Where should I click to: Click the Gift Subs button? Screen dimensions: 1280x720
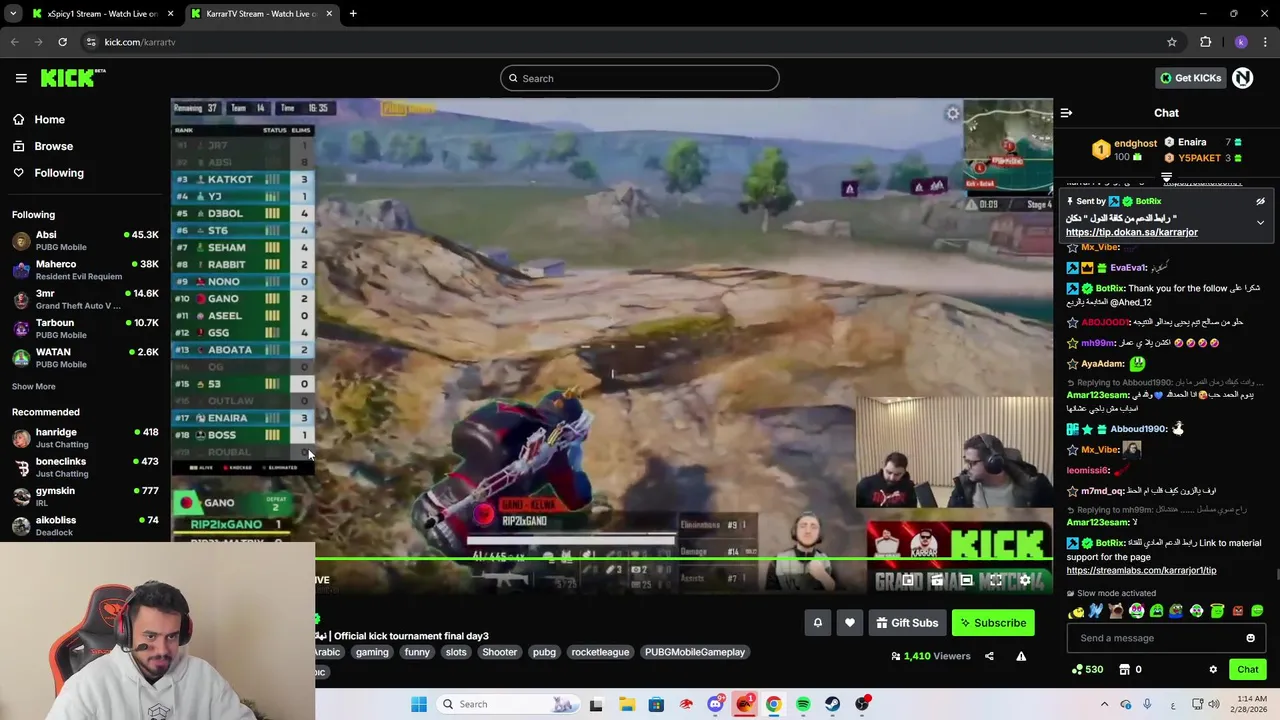907,623
